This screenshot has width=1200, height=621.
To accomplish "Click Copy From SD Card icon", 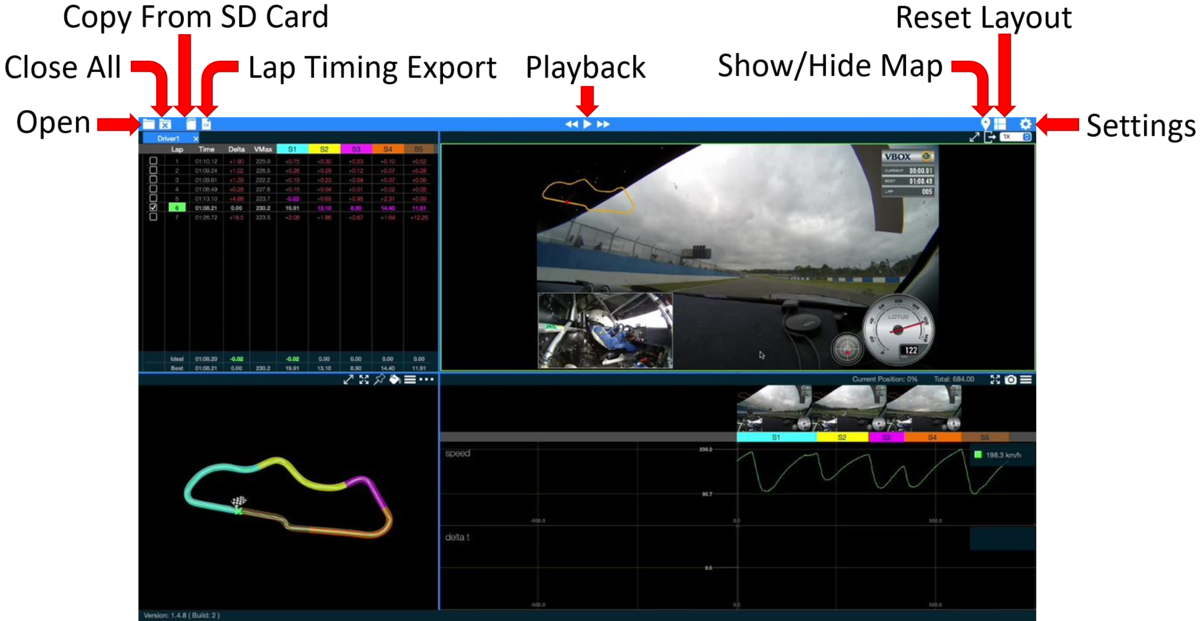I will pos(190,124).
